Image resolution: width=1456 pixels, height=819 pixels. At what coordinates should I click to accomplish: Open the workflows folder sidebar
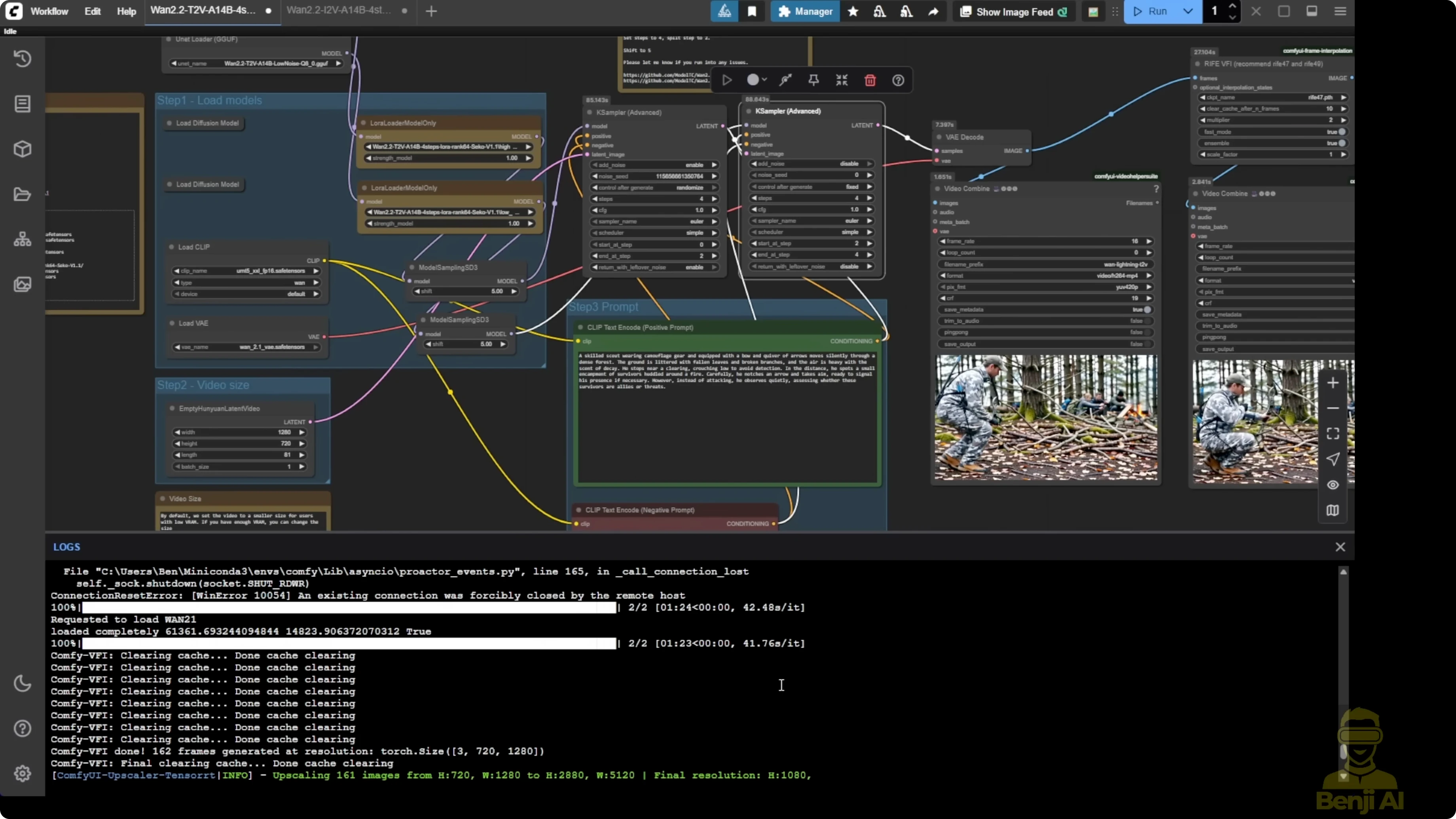pyautogui.click(x=23, y=194)
